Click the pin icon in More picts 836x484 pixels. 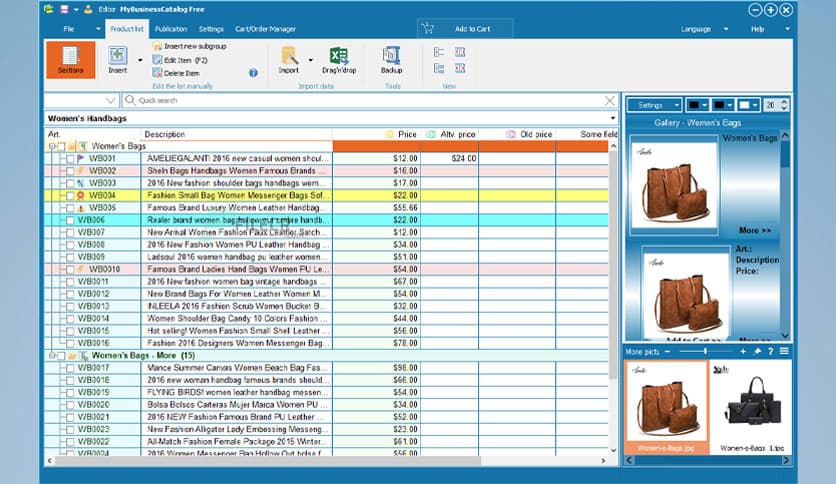pyautogui.click(x=757, y=351)
